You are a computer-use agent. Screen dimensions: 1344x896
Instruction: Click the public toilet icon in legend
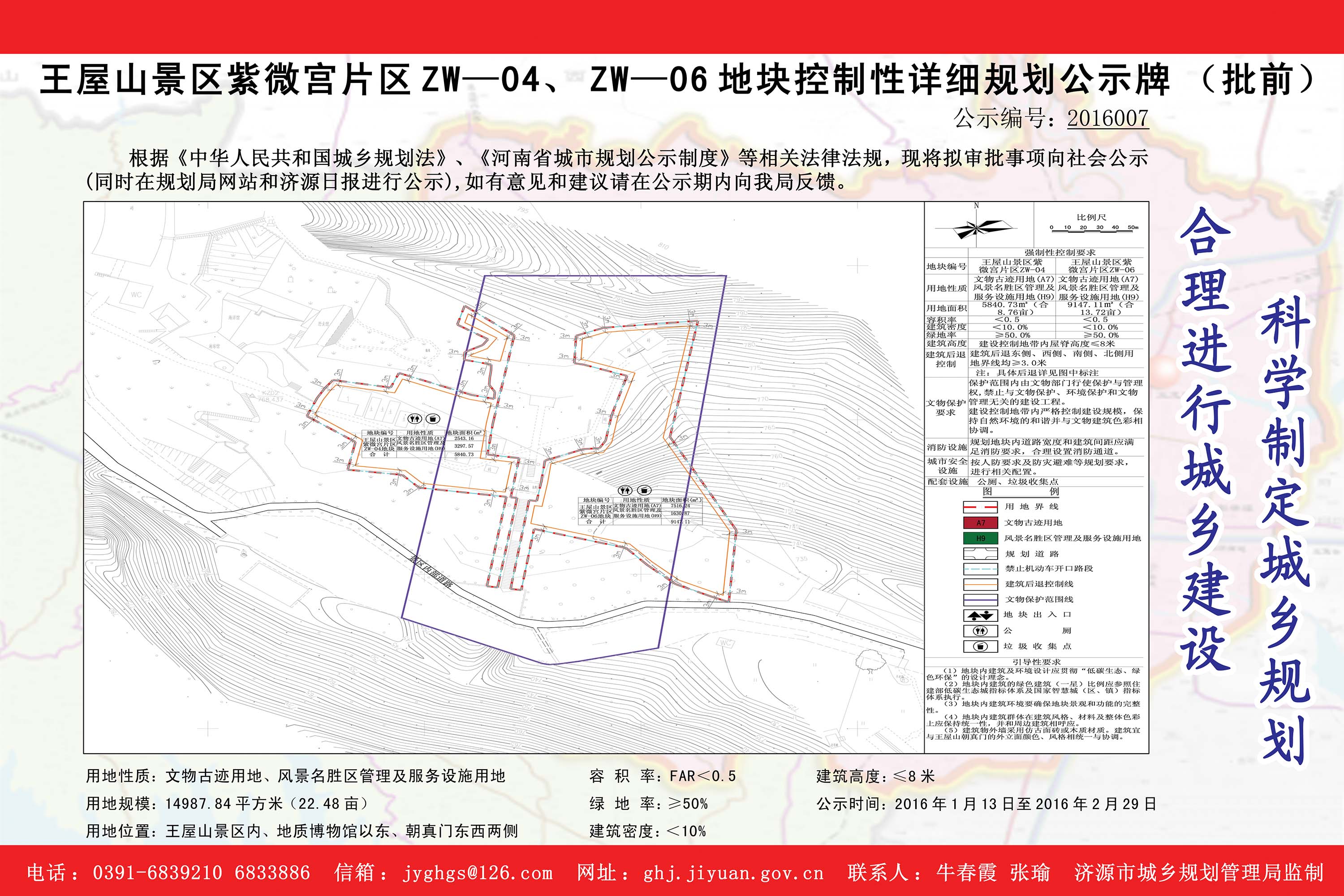pyautogui.click(x=981, y=631)
